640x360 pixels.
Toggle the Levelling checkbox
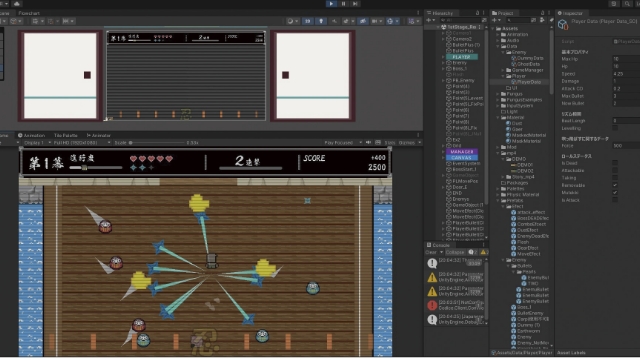click(615, 128)
